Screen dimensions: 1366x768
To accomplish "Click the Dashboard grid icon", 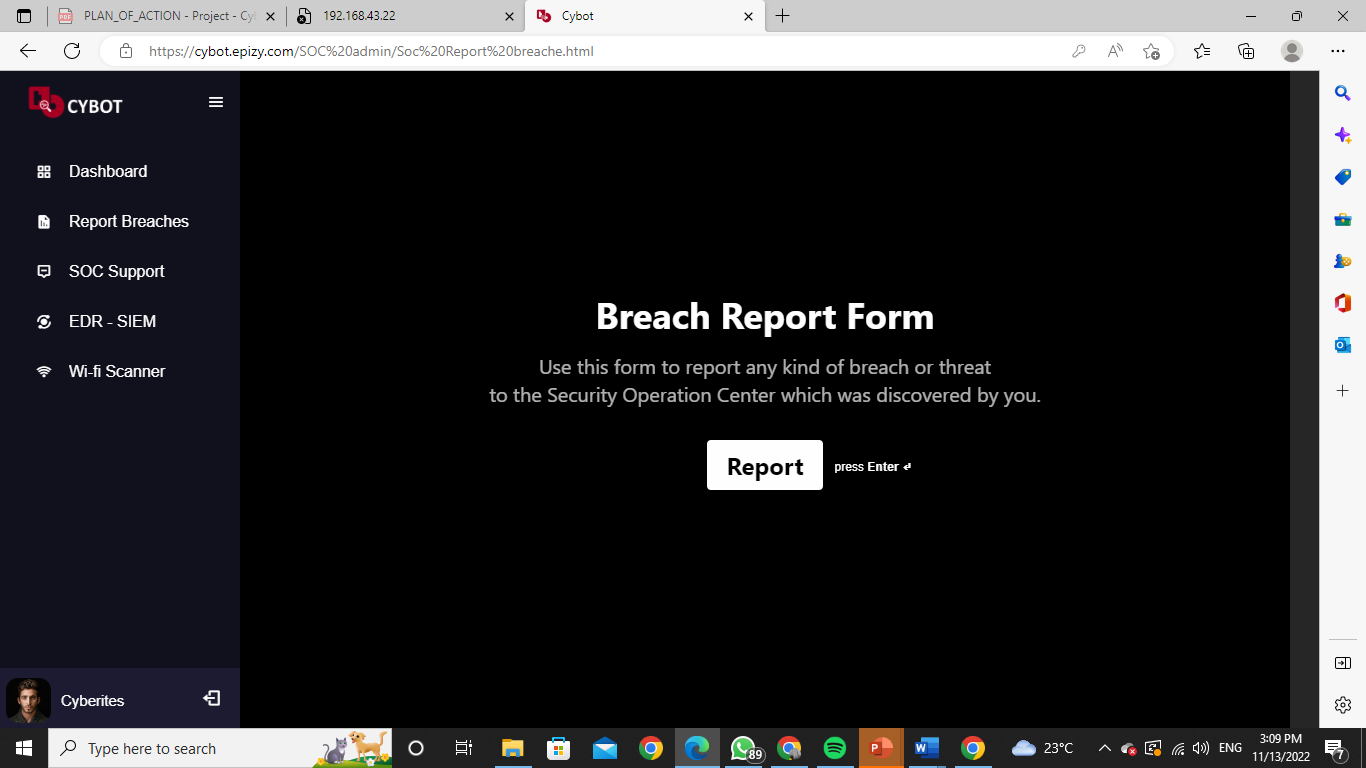I will click(44, 172).
